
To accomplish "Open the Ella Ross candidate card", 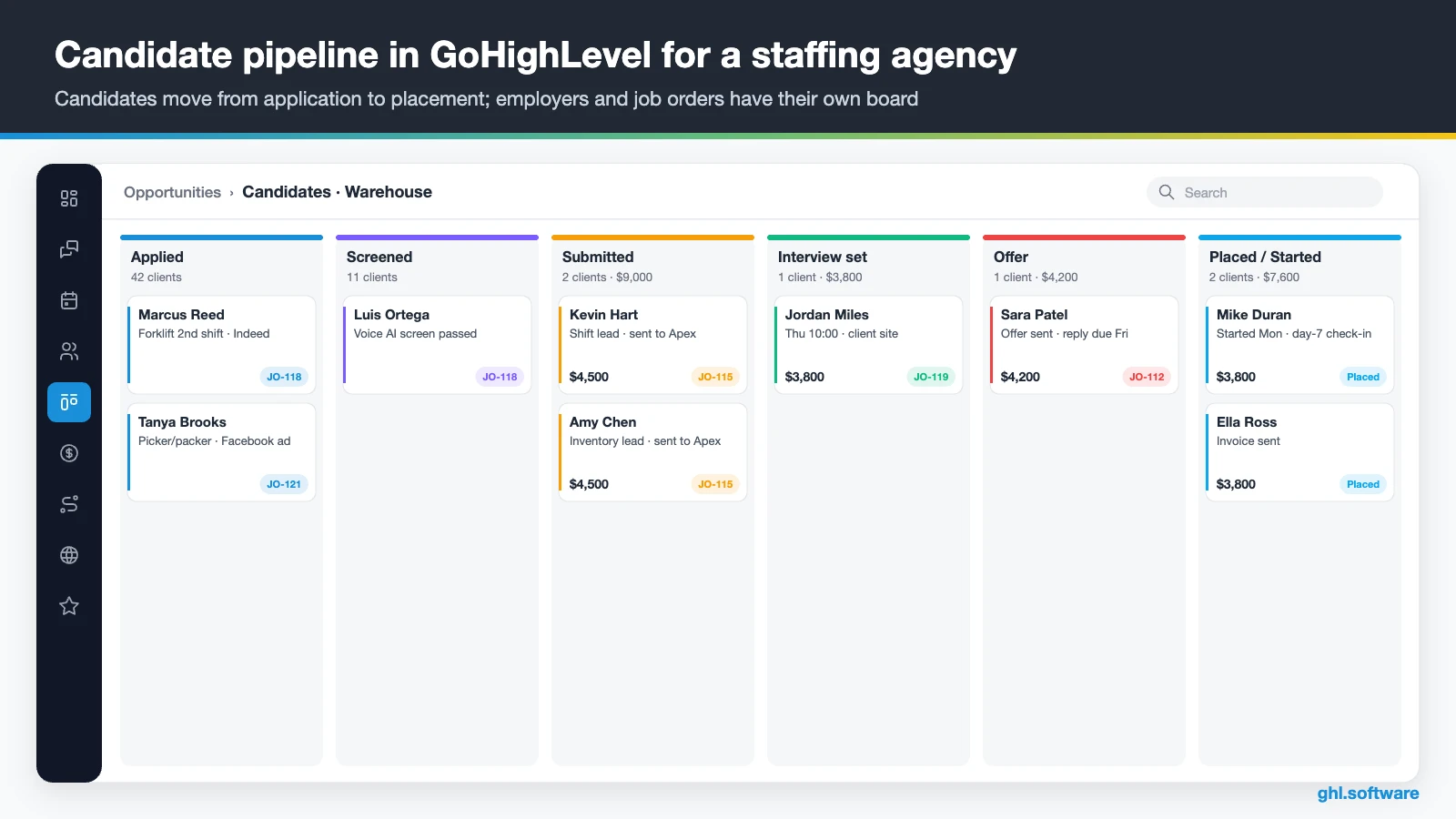I will tap(1299, 452).
